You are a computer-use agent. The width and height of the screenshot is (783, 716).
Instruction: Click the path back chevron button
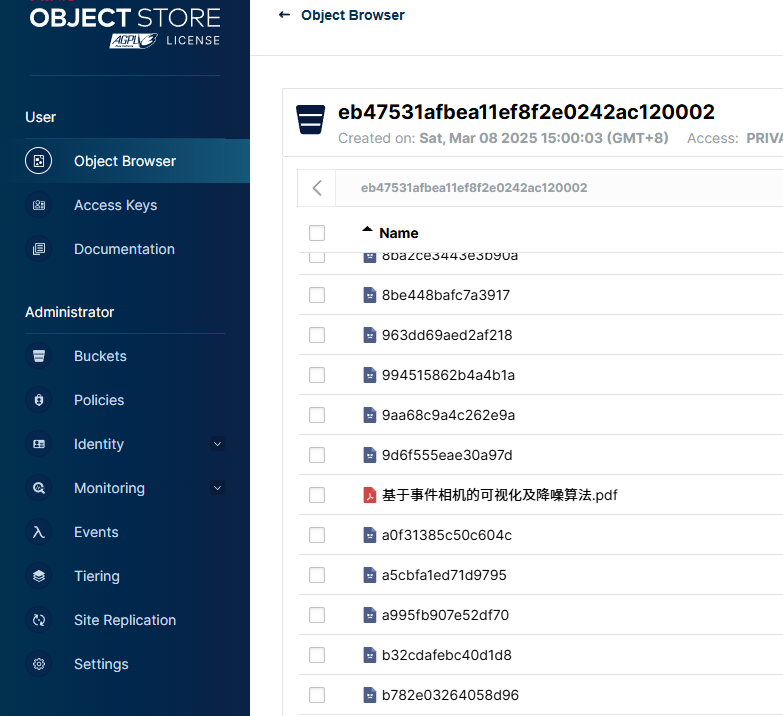[317, 188]
